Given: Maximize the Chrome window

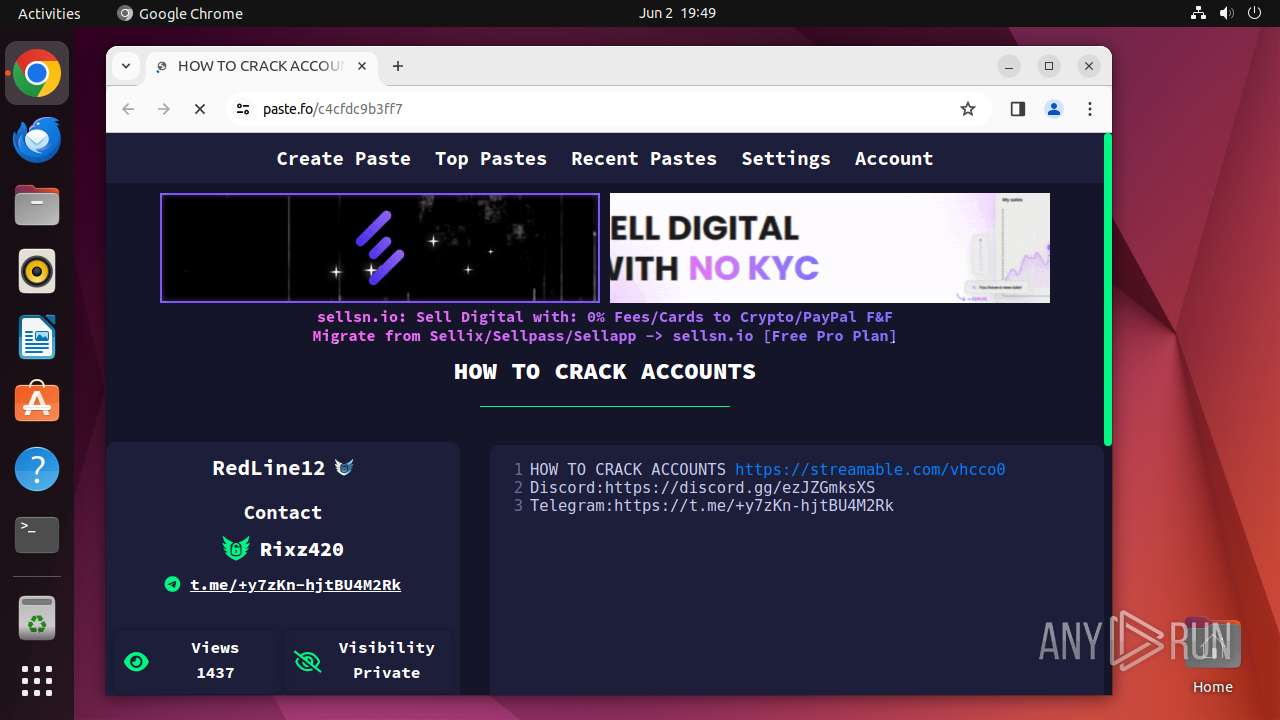Looking at the screenshot, I should [x=1049, y=66].
